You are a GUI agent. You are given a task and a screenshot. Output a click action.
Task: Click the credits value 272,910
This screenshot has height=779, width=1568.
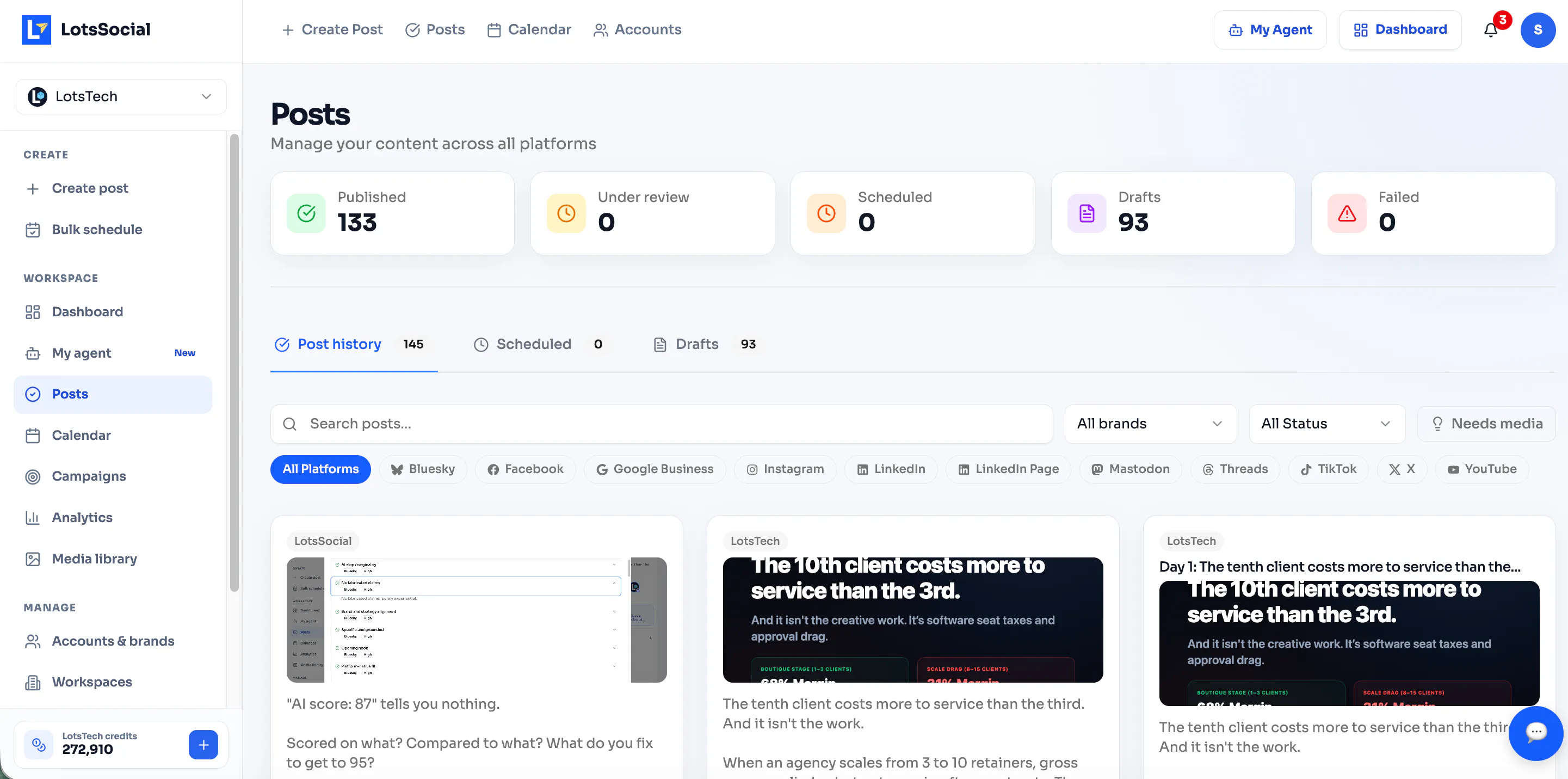(x=88, y=750)
